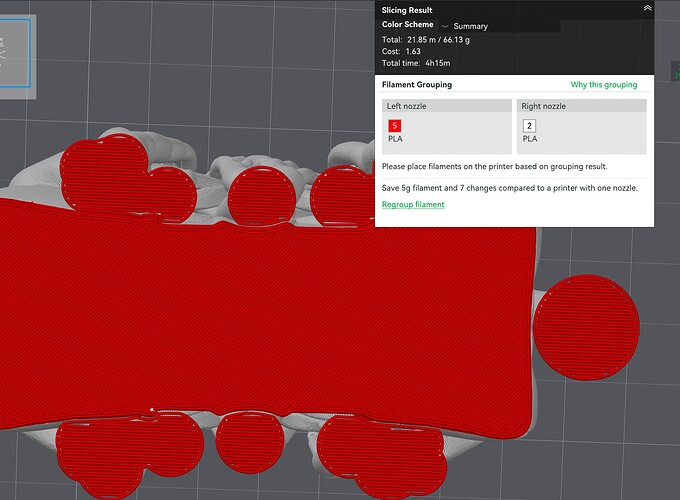Click the Cost 1.63 line
Screen dimensions: 680x500
[x=401, y=51]
